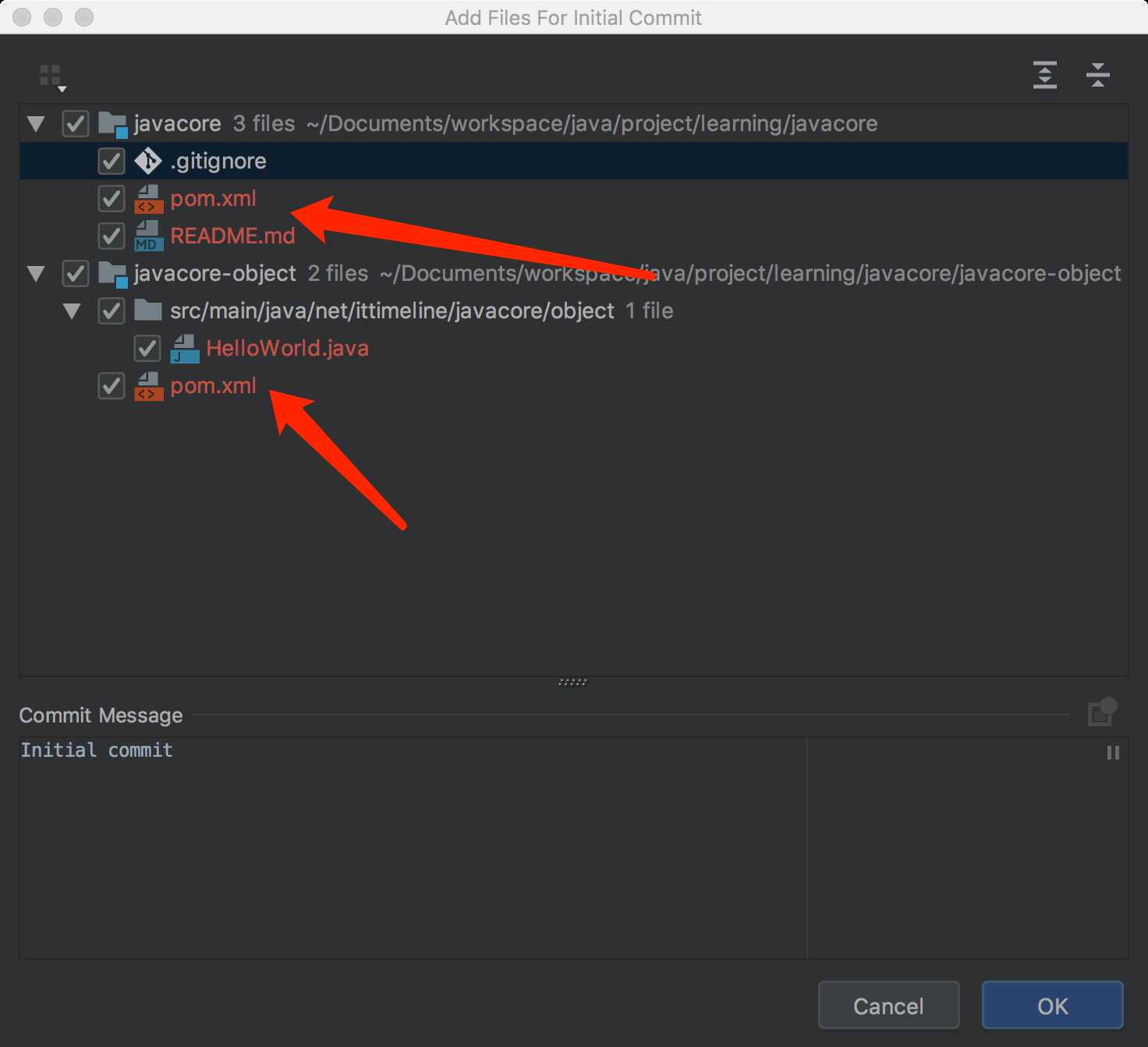
Task: Select the javacore module name
Action: tap(178, 124)
